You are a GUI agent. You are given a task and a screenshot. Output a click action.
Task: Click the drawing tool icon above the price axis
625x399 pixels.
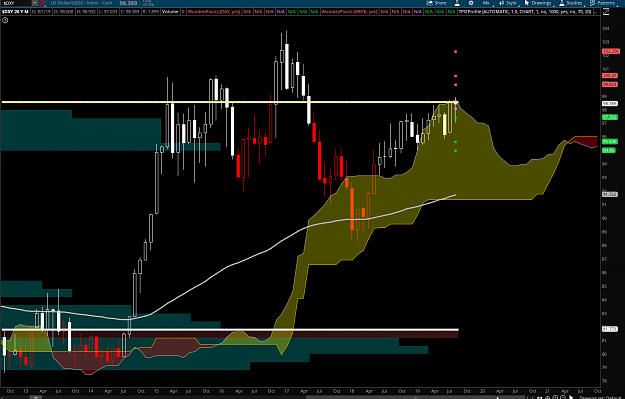[606, 12]
